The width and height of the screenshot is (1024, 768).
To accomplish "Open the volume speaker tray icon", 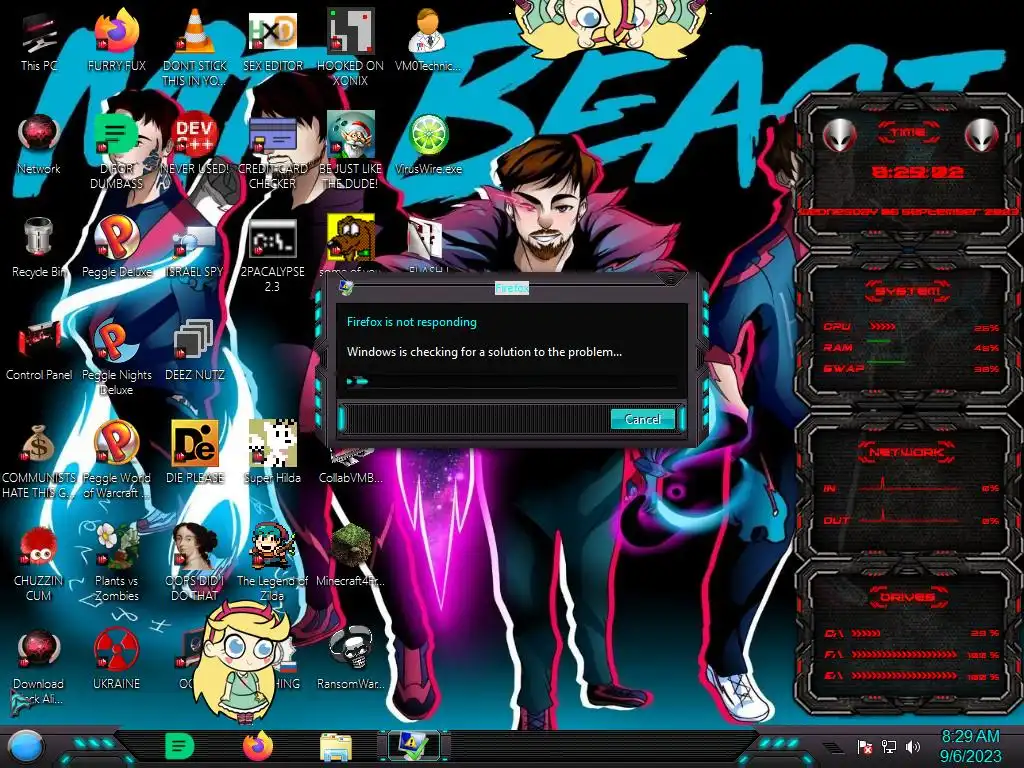I will pos(913,747).
